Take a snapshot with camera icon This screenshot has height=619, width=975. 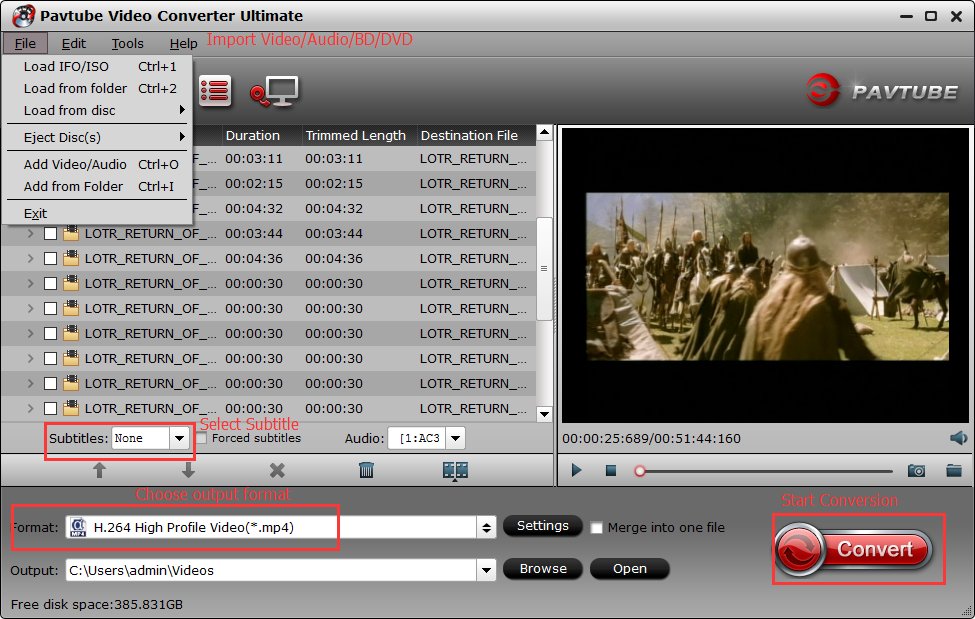pyautogui.click(x=916, y=470)
